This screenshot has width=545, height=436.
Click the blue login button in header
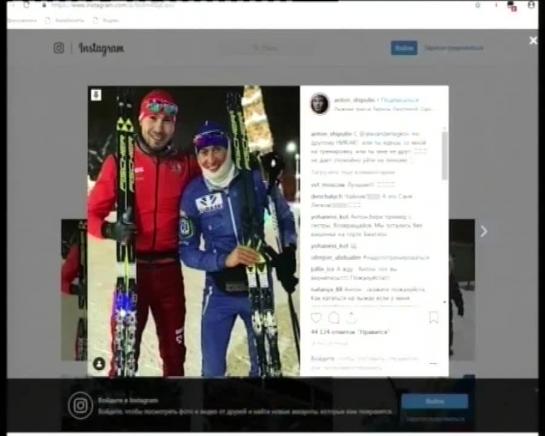pos(404,48)
